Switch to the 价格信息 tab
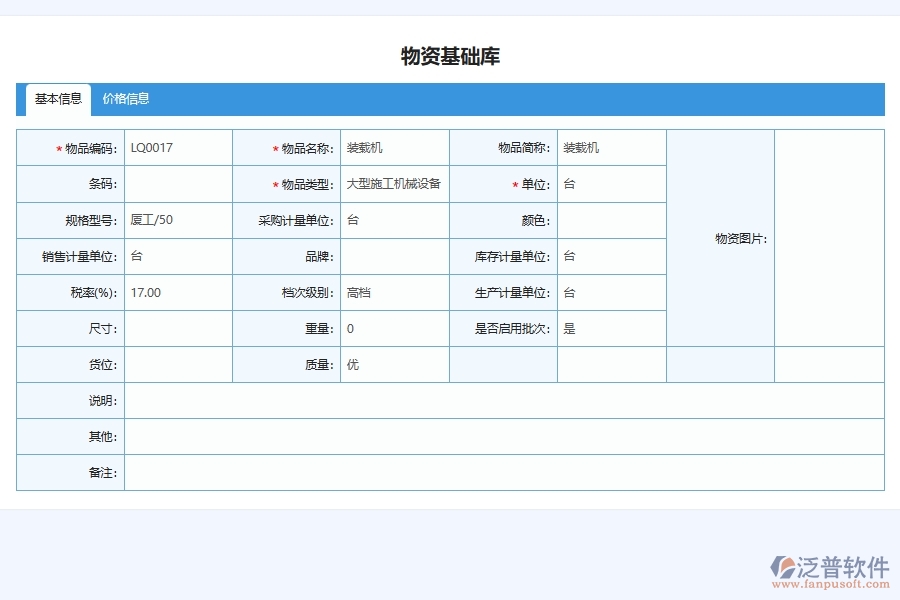The width and height of the screenshot is (900, 600). [126, 99]
